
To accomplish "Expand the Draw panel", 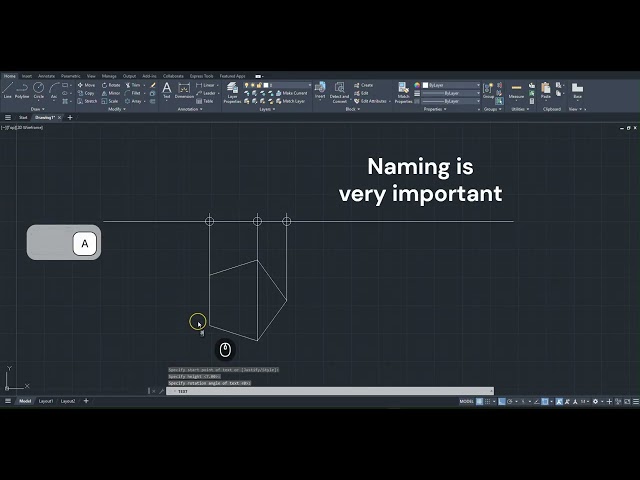I will 38,109.
